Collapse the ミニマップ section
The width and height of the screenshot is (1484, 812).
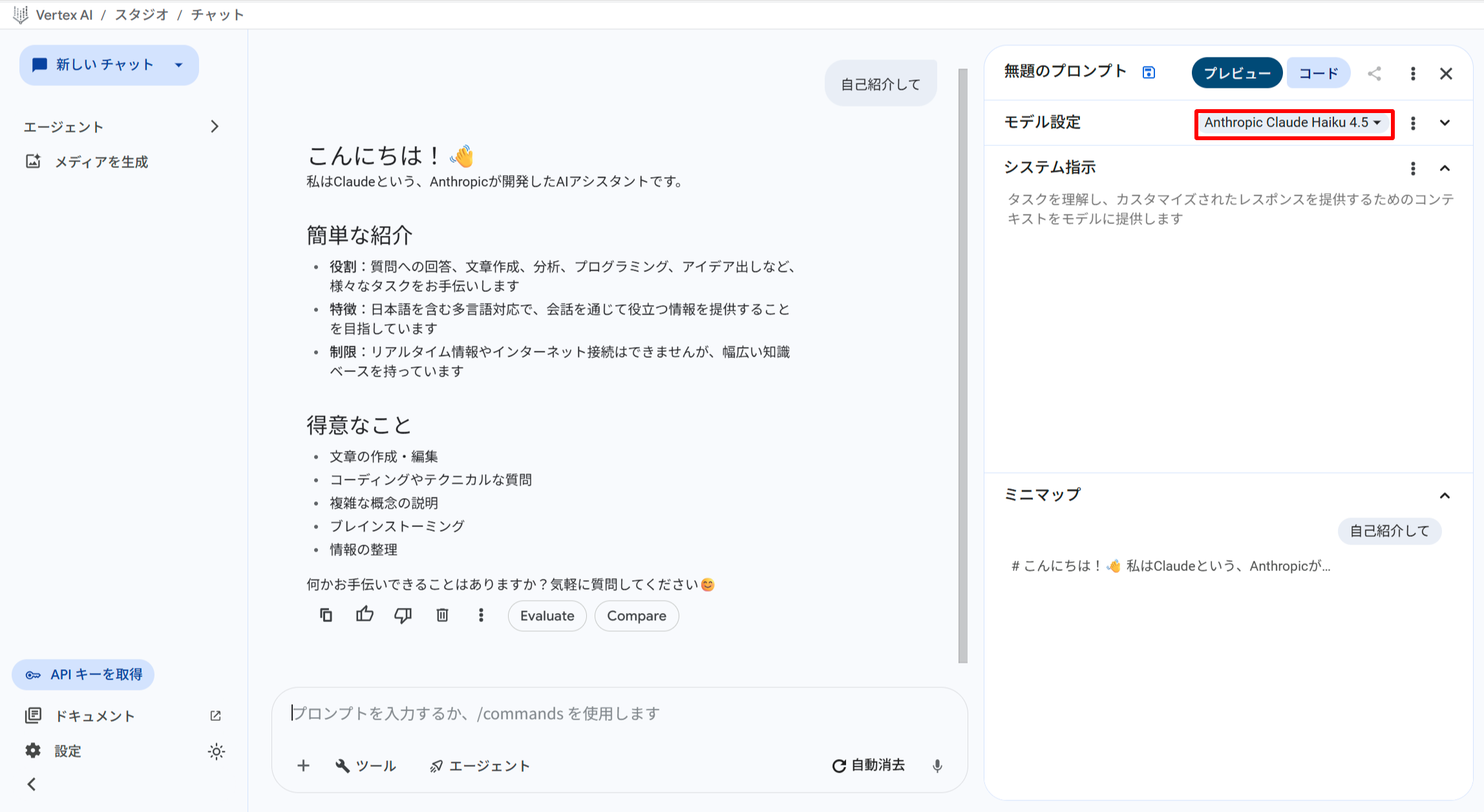coord(1445,495)
